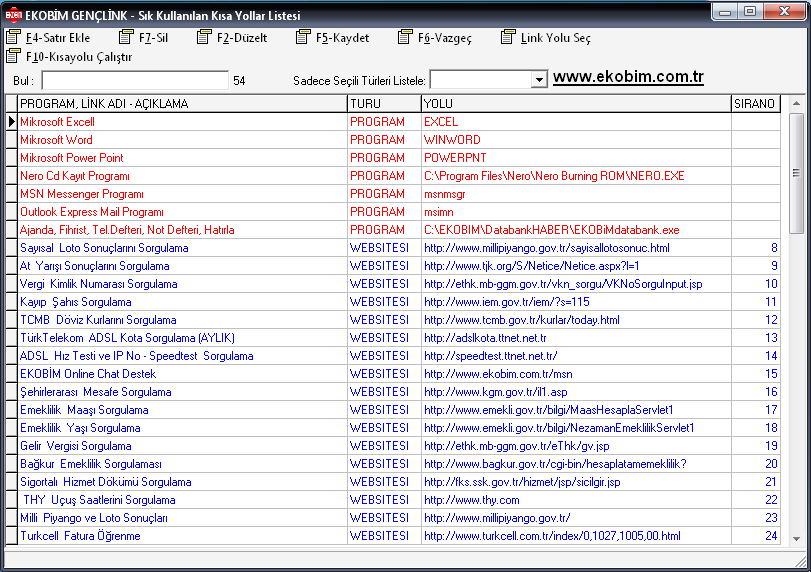Click the row selector of Mikrosoft Excell
811x572 pixels.
tap(11, 122)
